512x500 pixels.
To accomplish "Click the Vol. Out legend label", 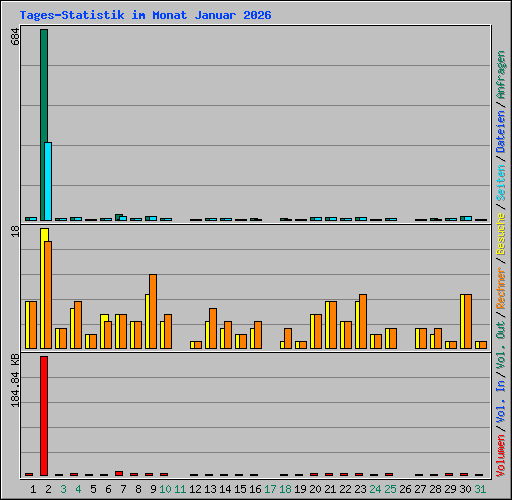I will 501,345.
